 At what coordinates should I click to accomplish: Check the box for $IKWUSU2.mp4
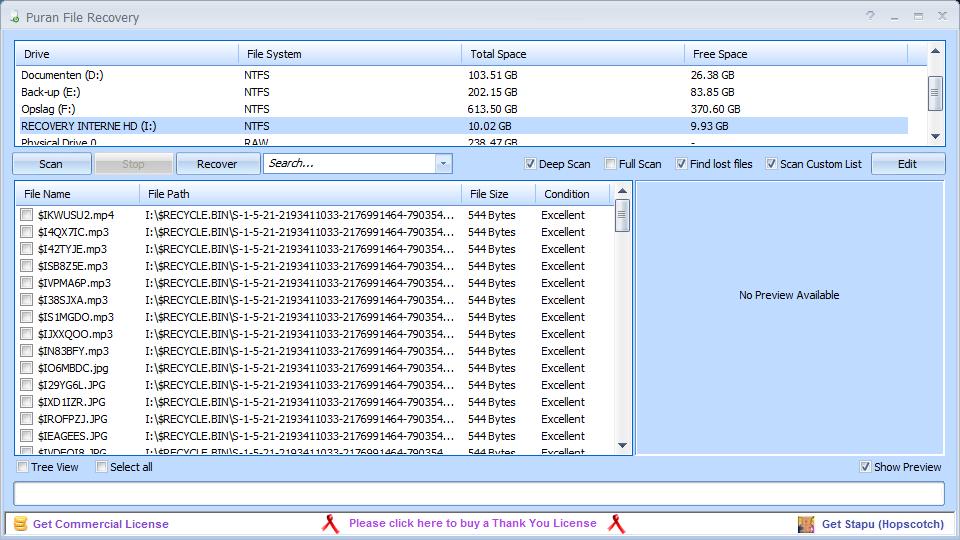pyautogui.click(x=26, y=215)
